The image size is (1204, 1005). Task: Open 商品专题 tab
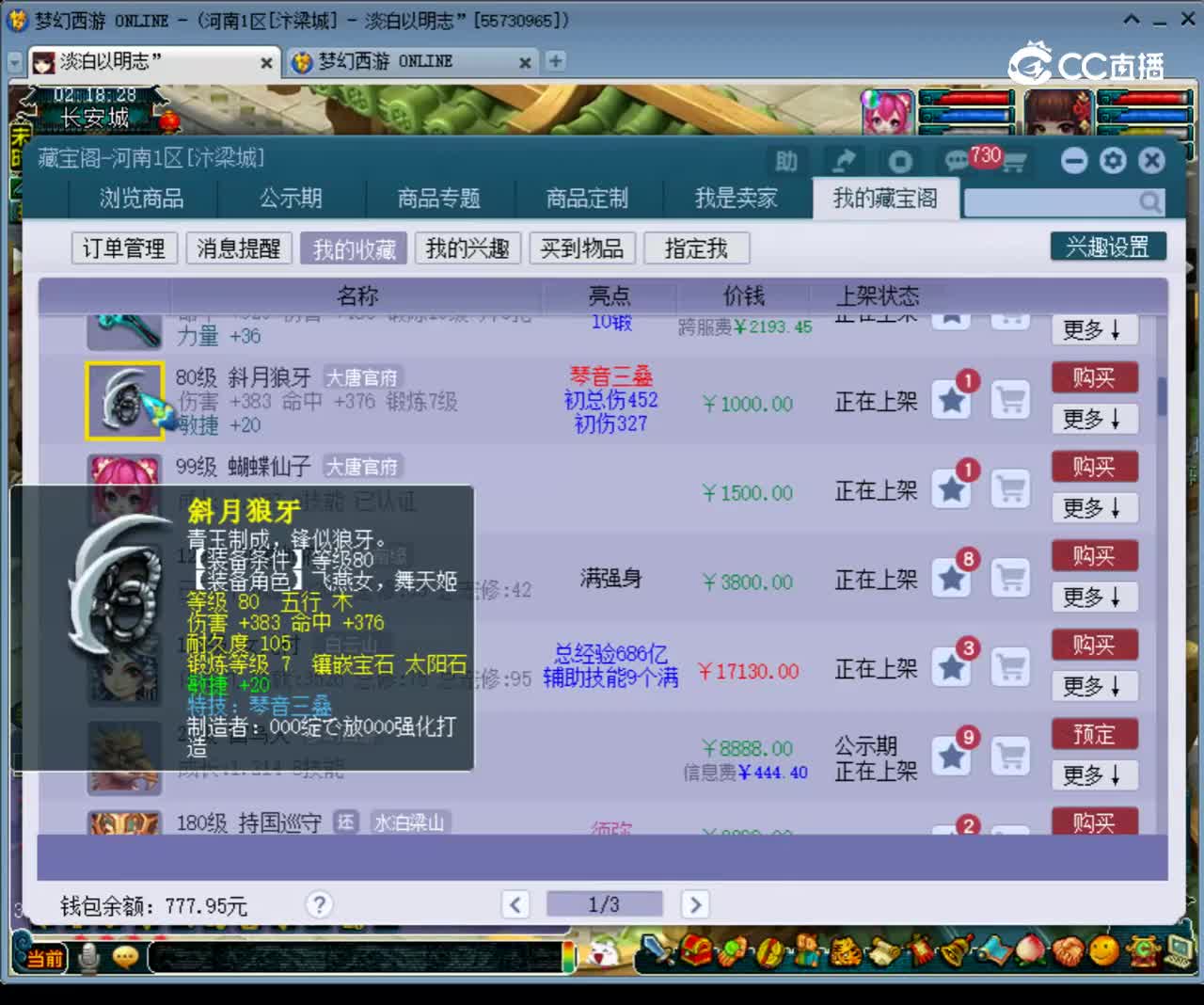pos(439,199)
